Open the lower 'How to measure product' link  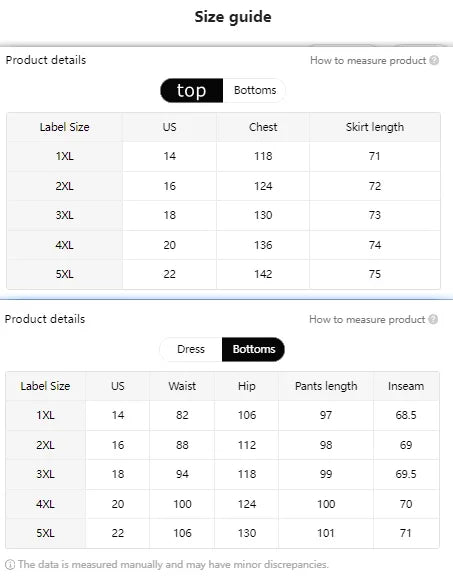[367, 319]
